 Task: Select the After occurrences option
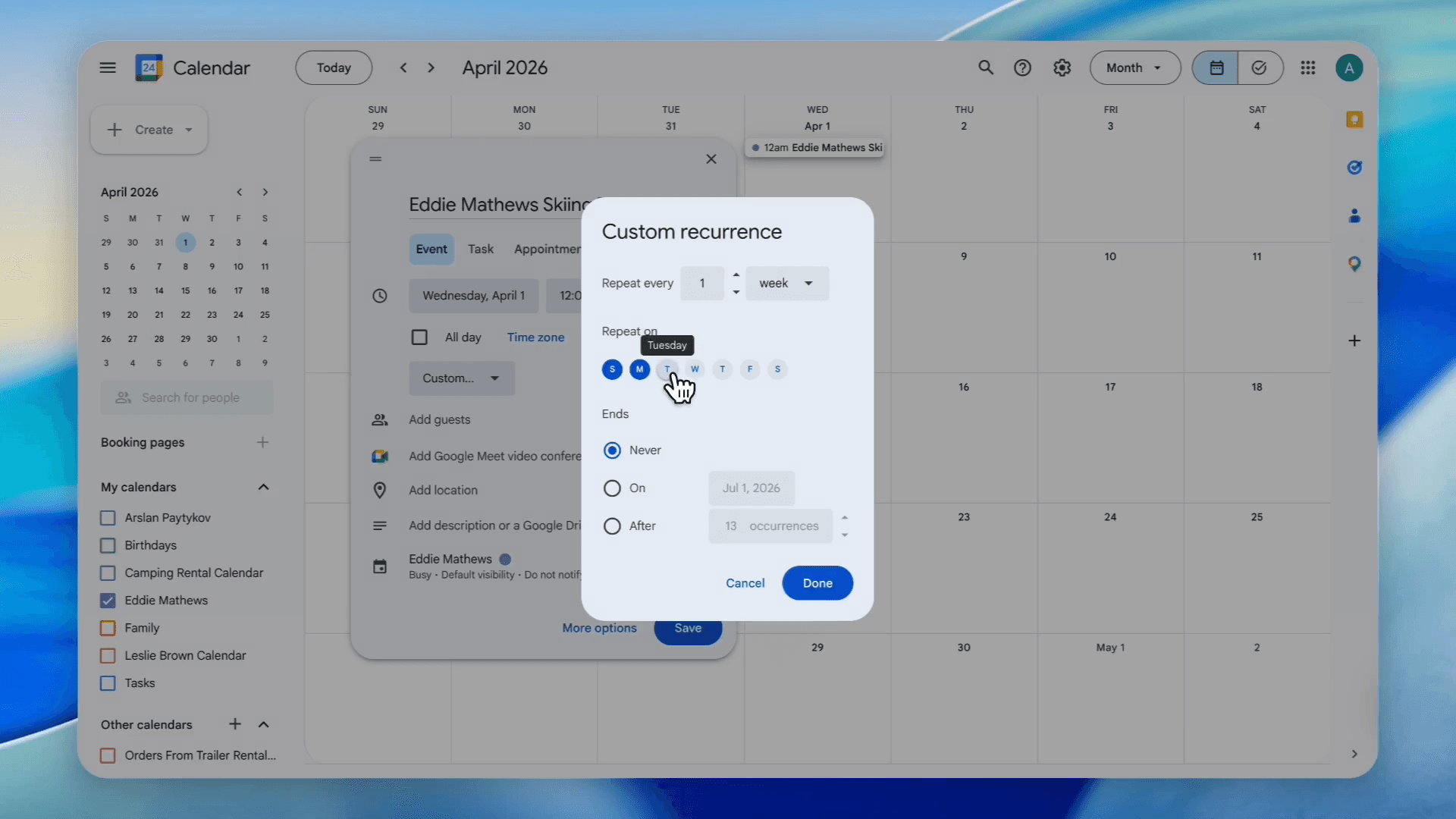point(612,526)
